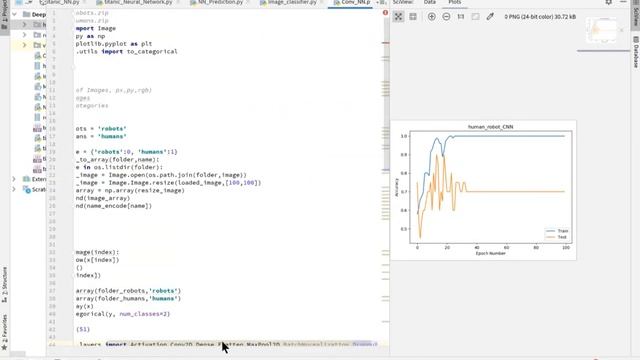
Task: Zoom out of the plot image
Action: click(x=446, y=17)
